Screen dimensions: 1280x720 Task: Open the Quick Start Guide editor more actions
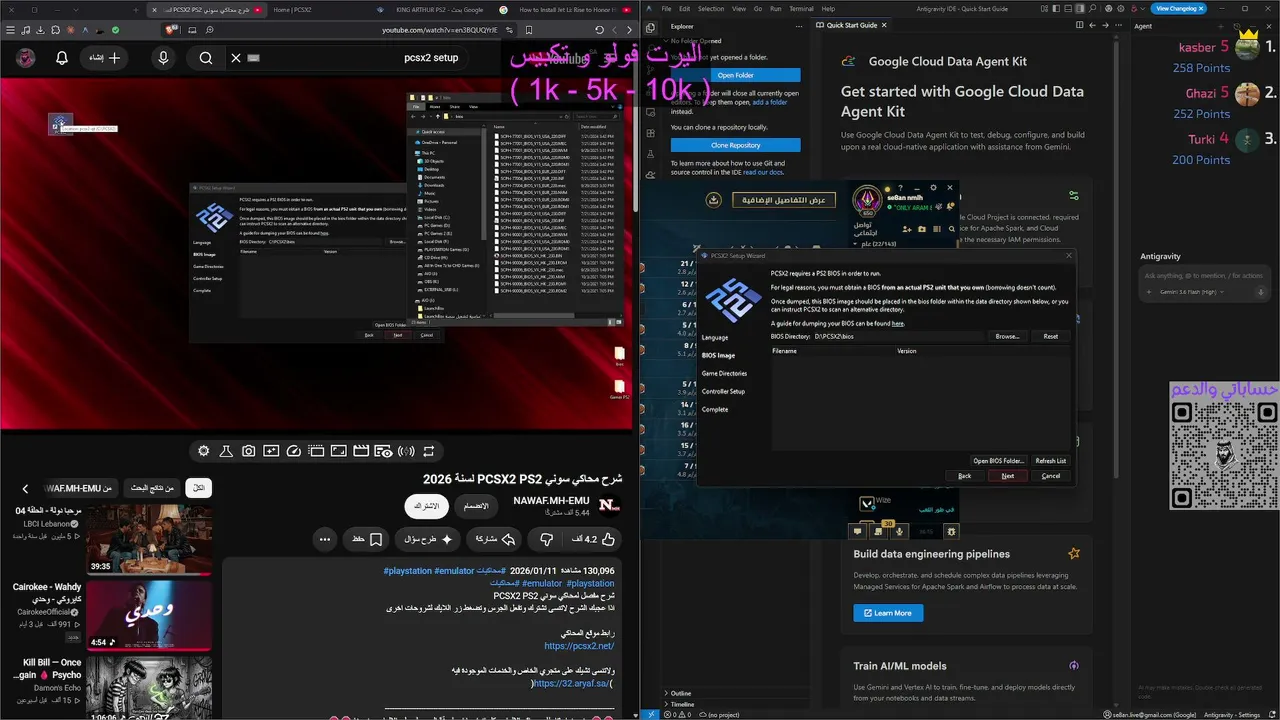tap(1121, 25)
